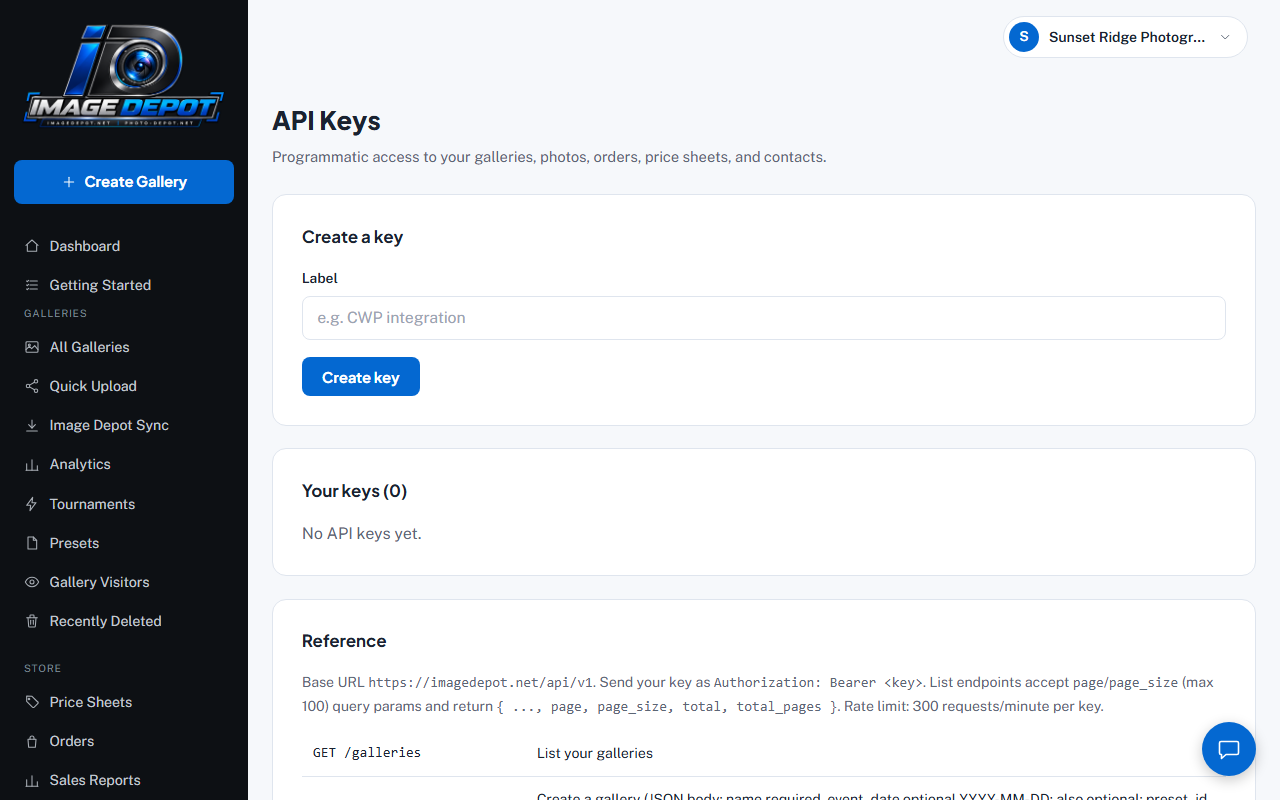
Task: Focus the Label input field
Action: click(x=764, y=318)
